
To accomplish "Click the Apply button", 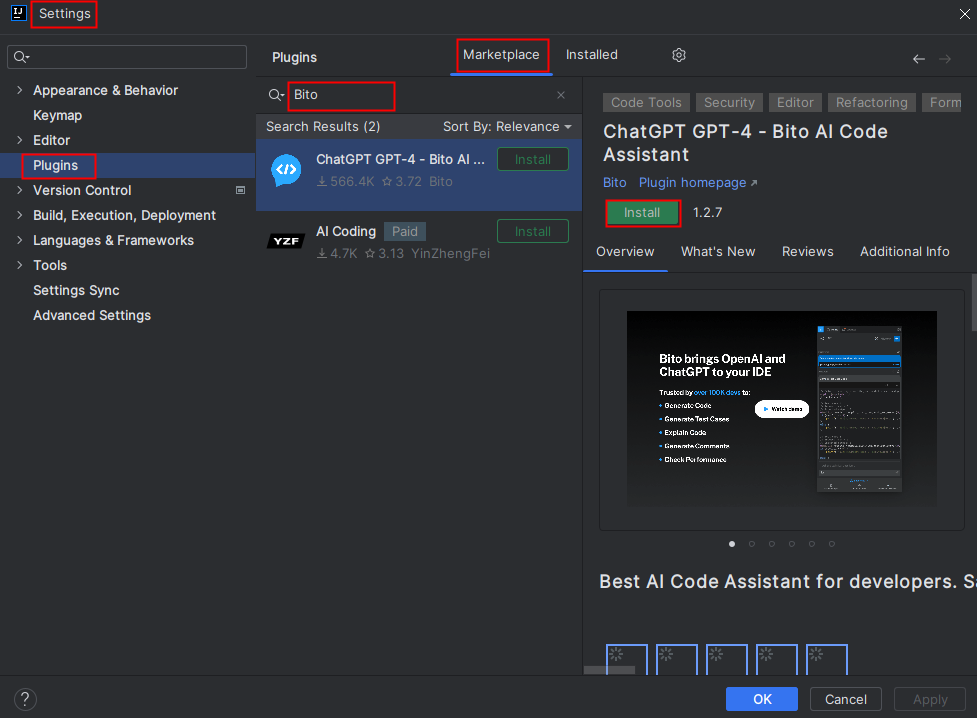I will (930, 699).
